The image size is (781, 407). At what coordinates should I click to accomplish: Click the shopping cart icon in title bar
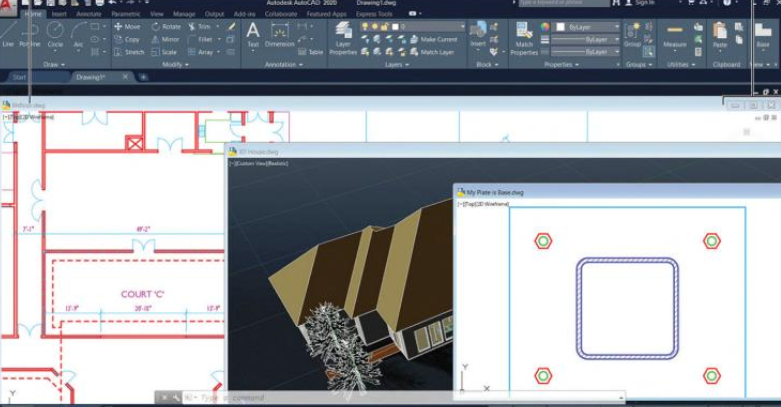point(691,3)
